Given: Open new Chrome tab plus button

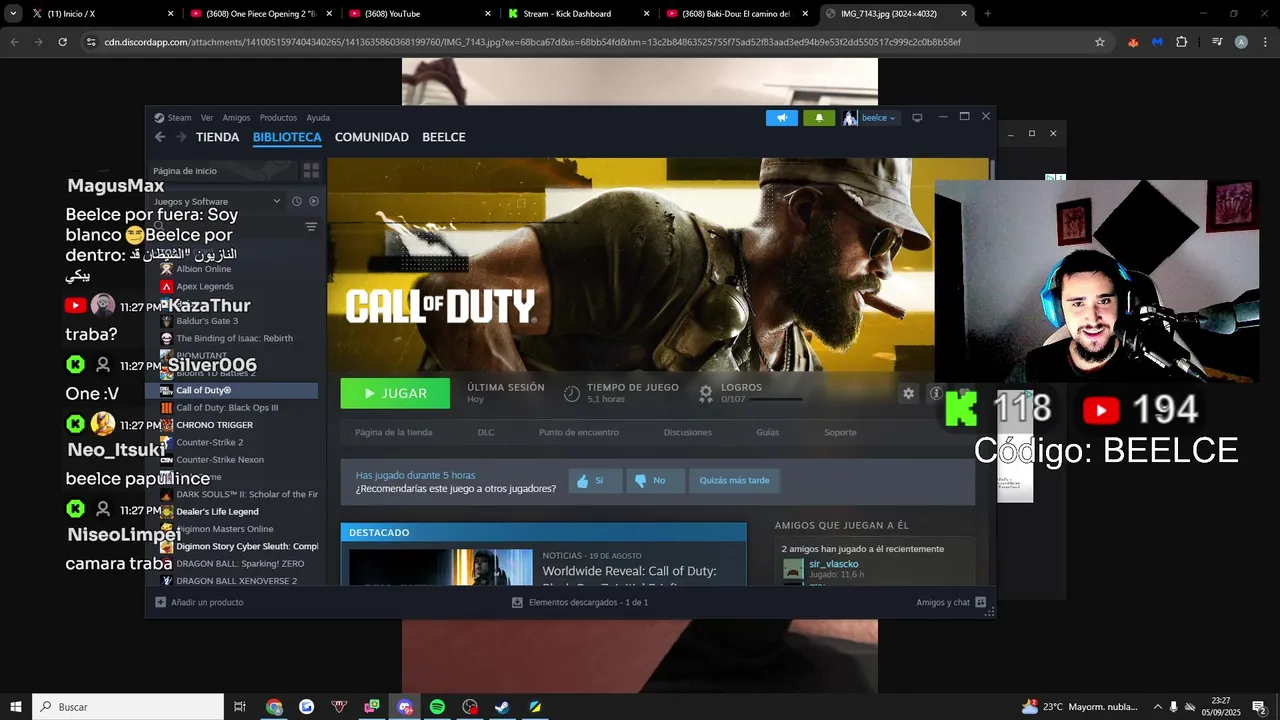Looking at the screenshot, I should pos(988,14).
